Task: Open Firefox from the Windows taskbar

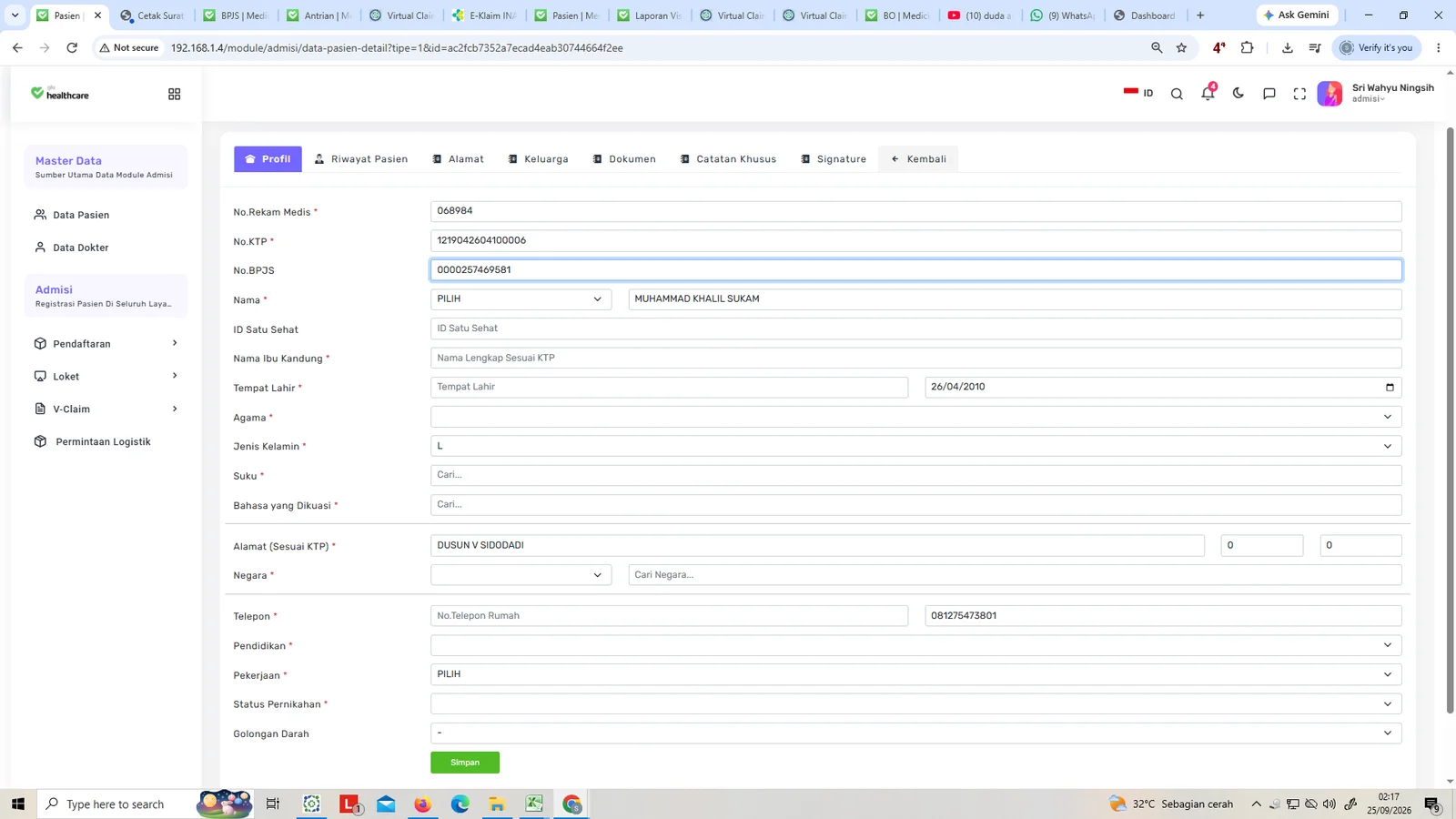Action: tap(422, 804)
